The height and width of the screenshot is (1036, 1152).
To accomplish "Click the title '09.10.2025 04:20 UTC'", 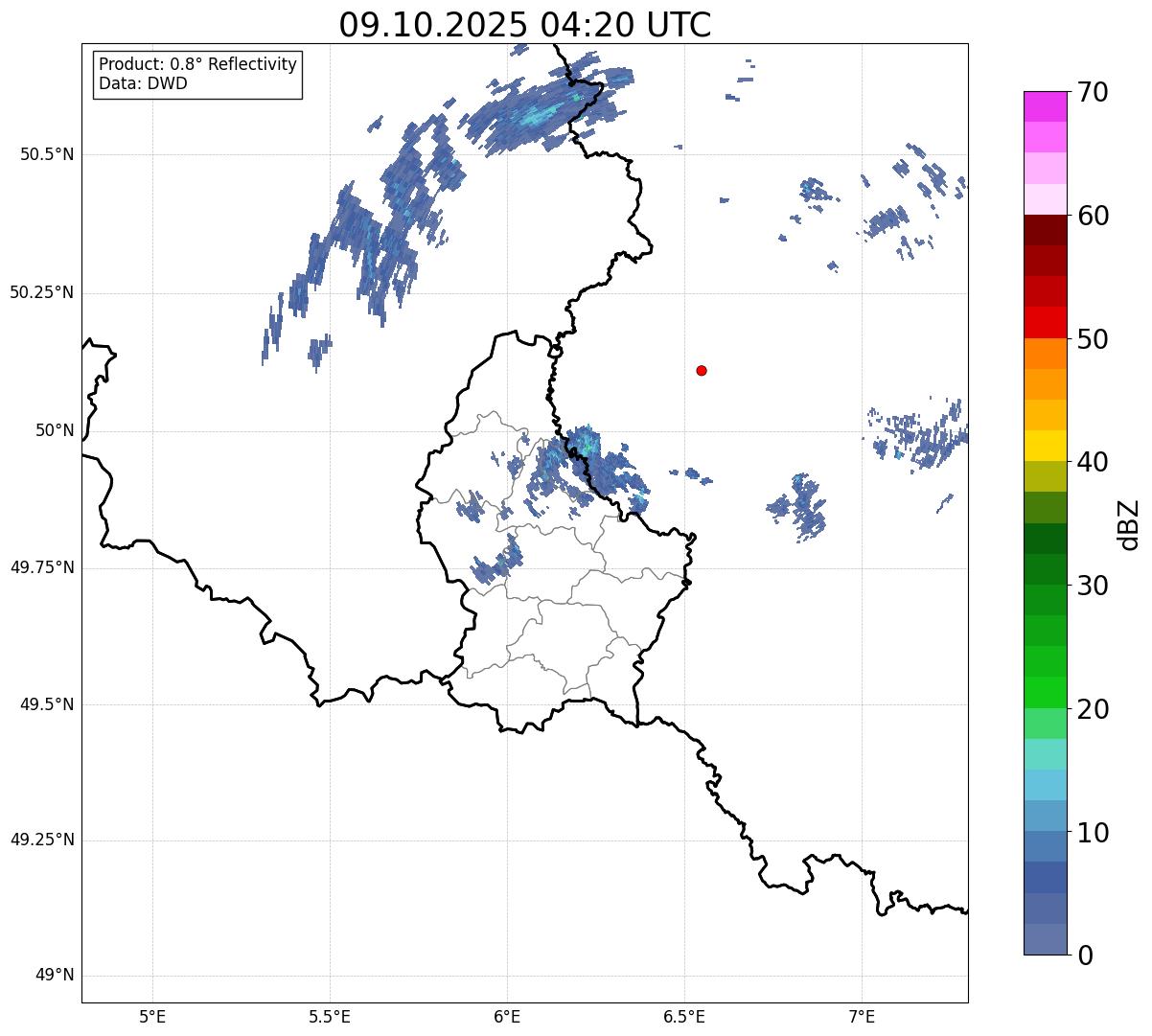I will pyautogui.click(x=525, y=25).
